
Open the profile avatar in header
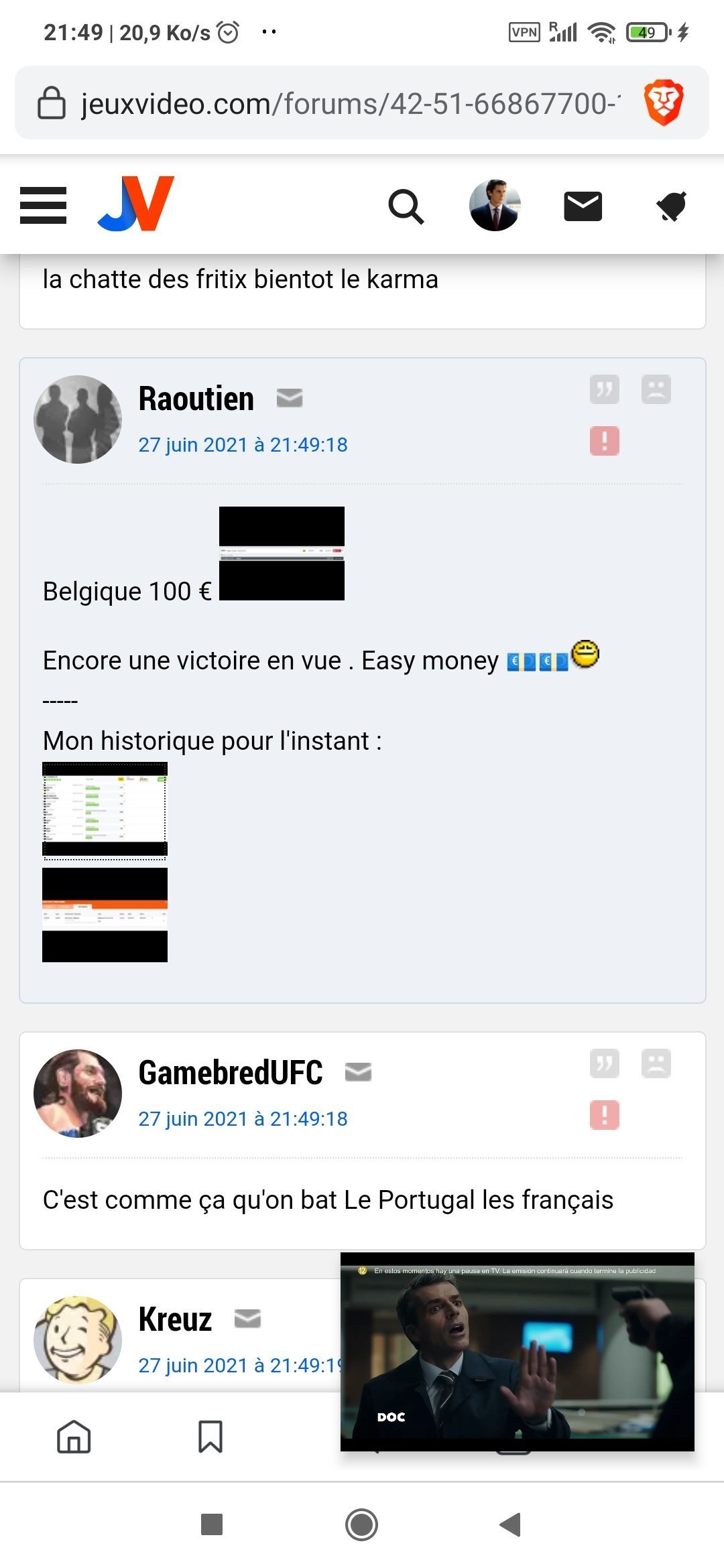pos(495,206)
